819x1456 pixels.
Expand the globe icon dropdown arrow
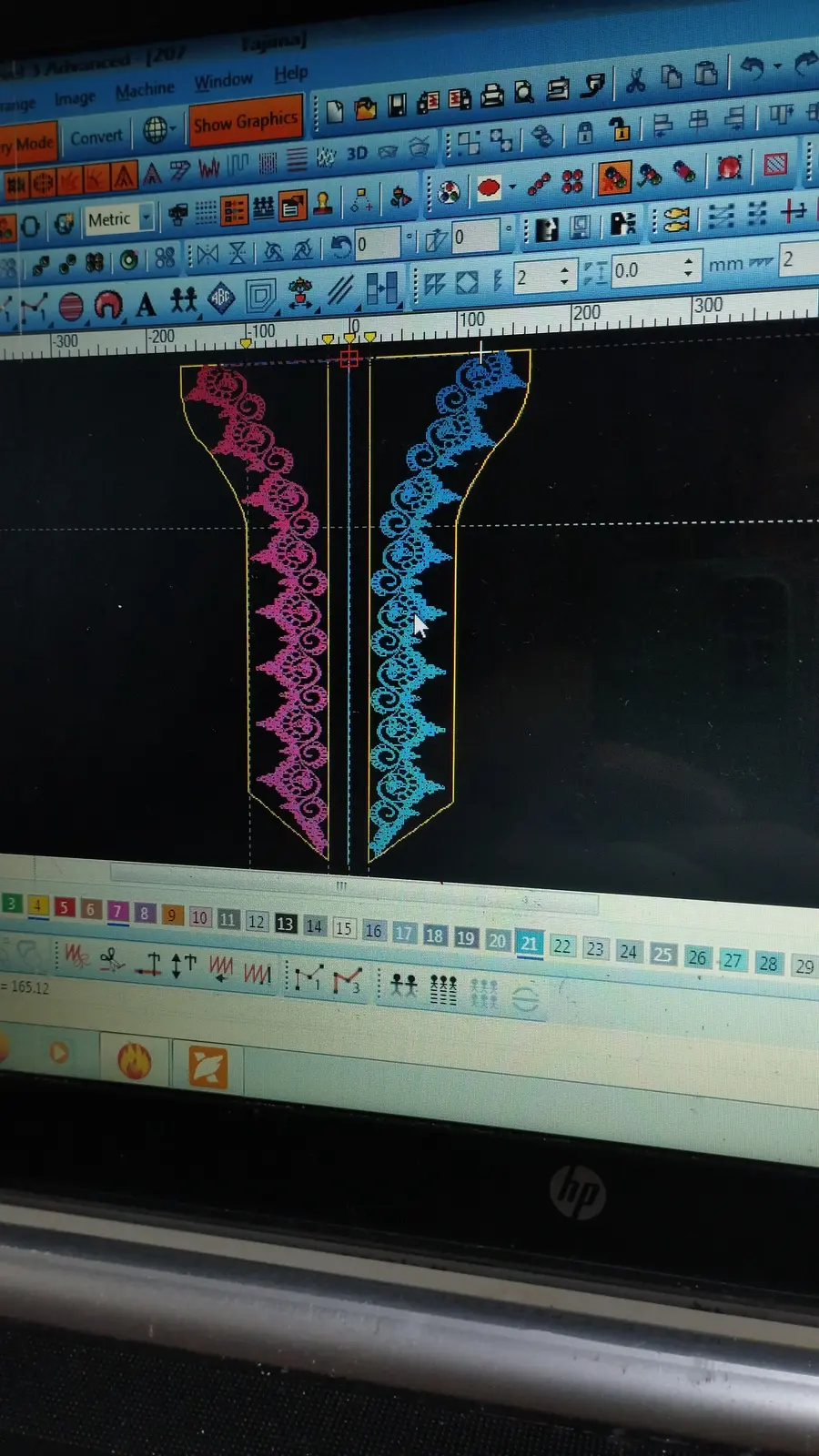click(172, 128)
